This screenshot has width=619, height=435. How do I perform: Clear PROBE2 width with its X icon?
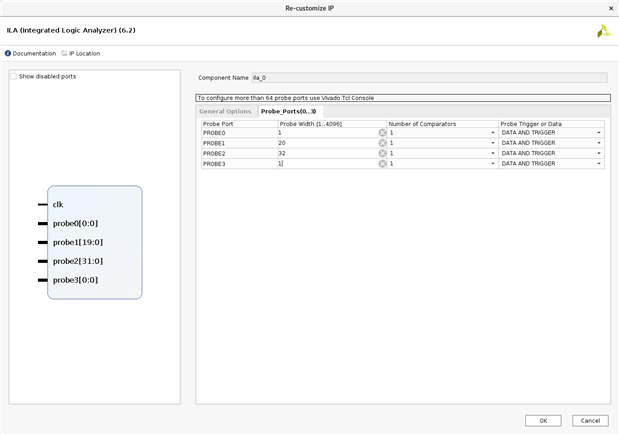coord(382,153)
